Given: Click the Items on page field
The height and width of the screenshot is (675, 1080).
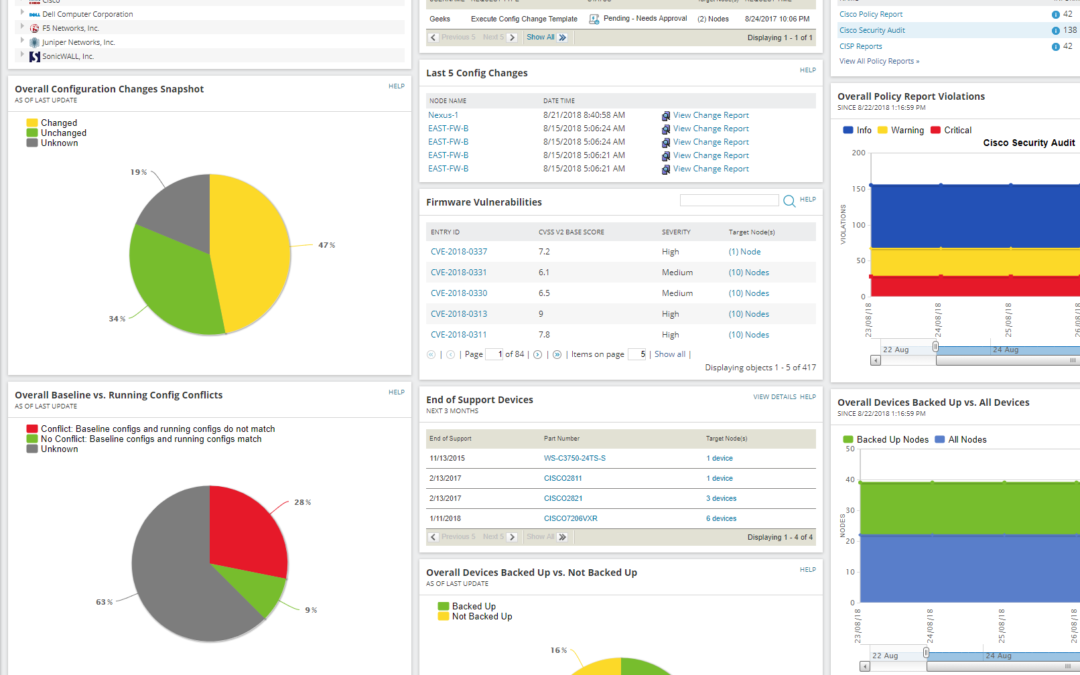Looking at the screenshot, I should [637, 355].
